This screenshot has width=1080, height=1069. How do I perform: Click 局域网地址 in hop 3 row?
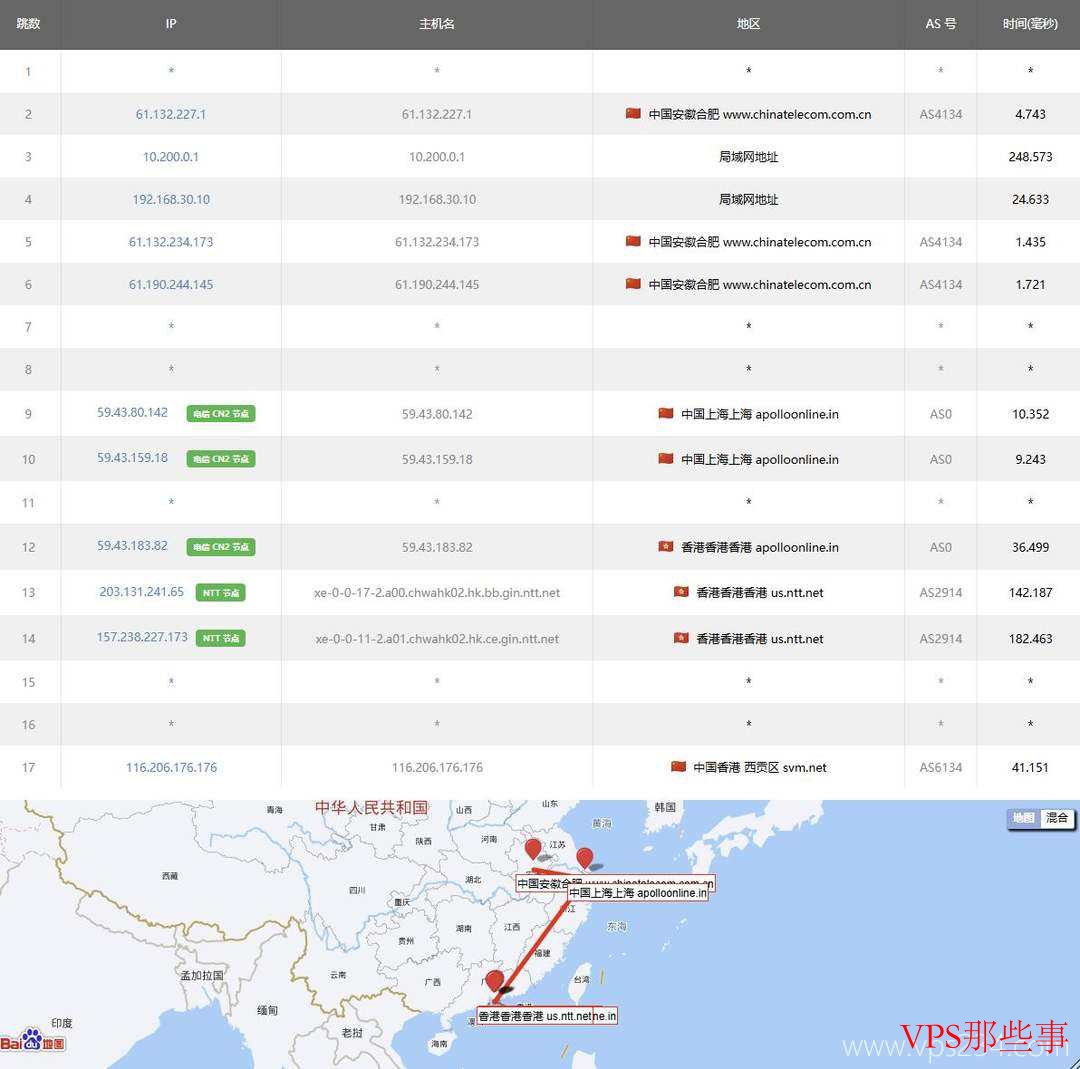tap(748, 157)
